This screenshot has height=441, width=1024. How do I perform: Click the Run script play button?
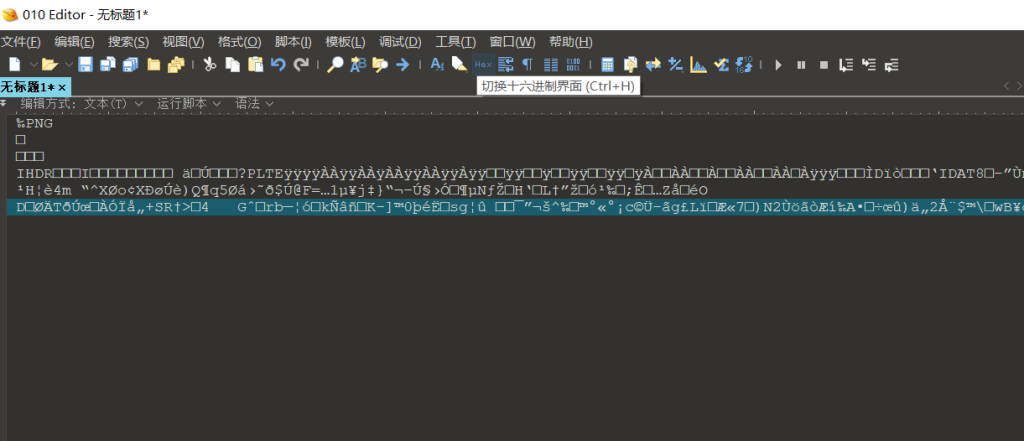tap(778, 64)
